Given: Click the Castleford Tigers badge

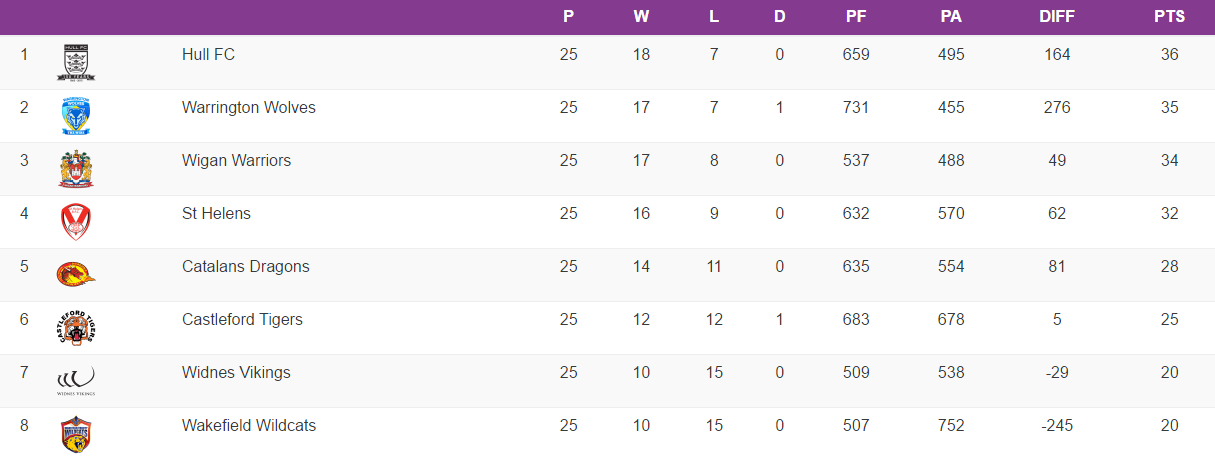Looking at the screenshot, I should [76, 327].
